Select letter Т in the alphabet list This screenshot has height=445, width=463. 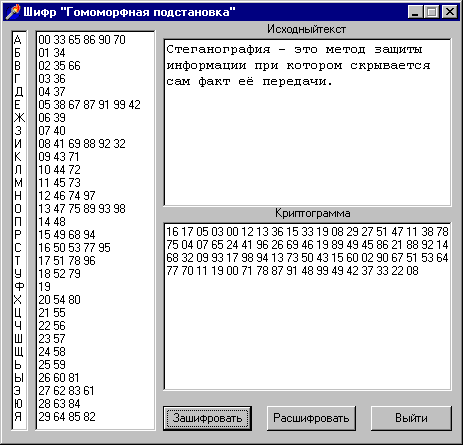coord(18,261)
